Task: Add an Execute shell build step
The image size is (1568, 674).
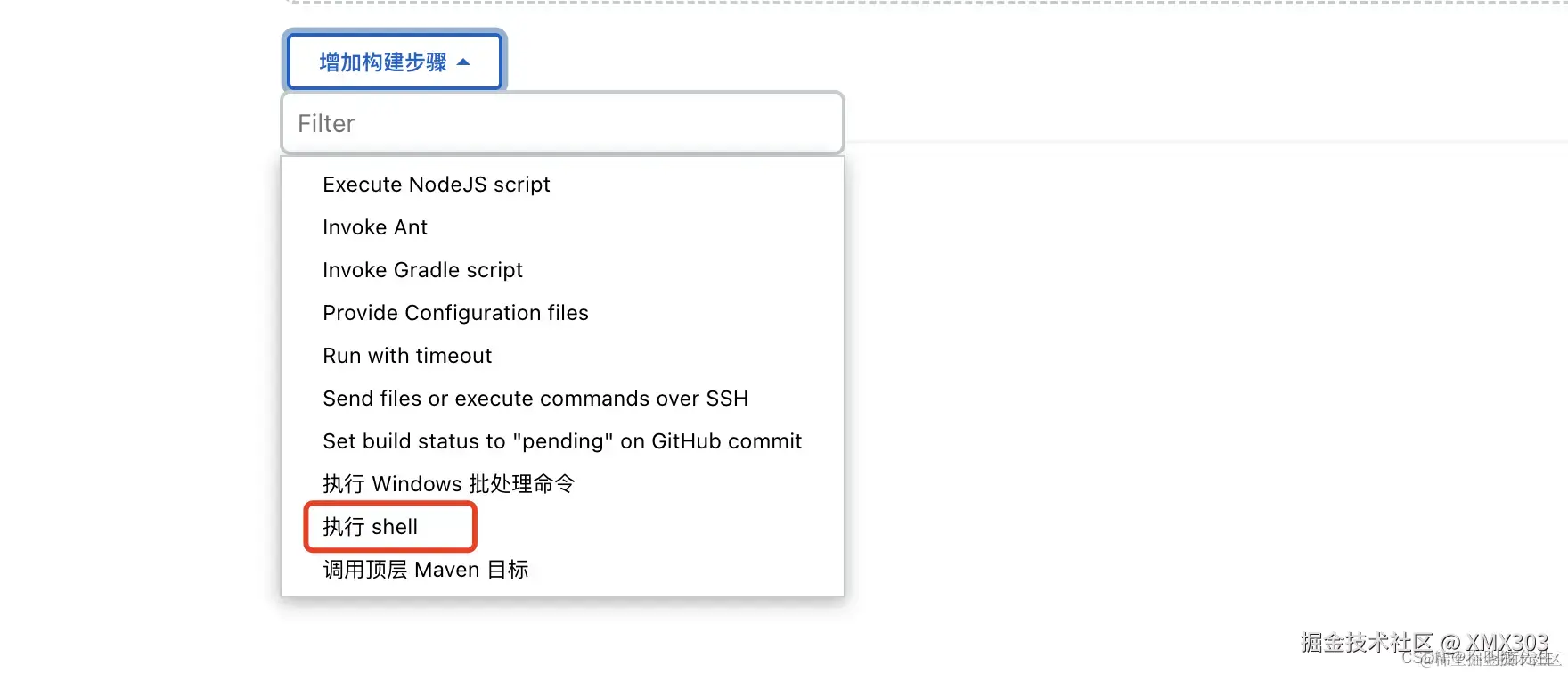Action: pyautogui.click(x=371, y=527)
